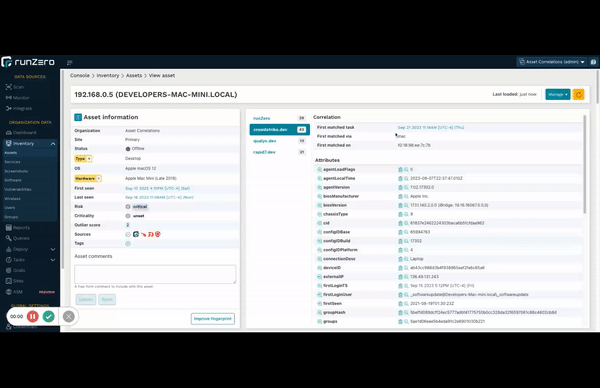Click the Type override tag

pyautogui.click(x=83, y=158)
